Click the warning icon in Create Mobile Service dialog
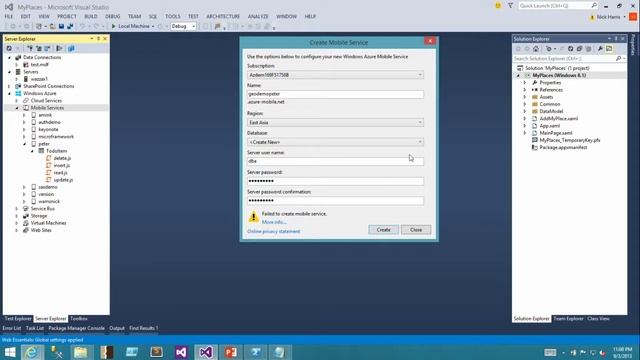This screenshot has height=360, width=640. tap(253, 217)
